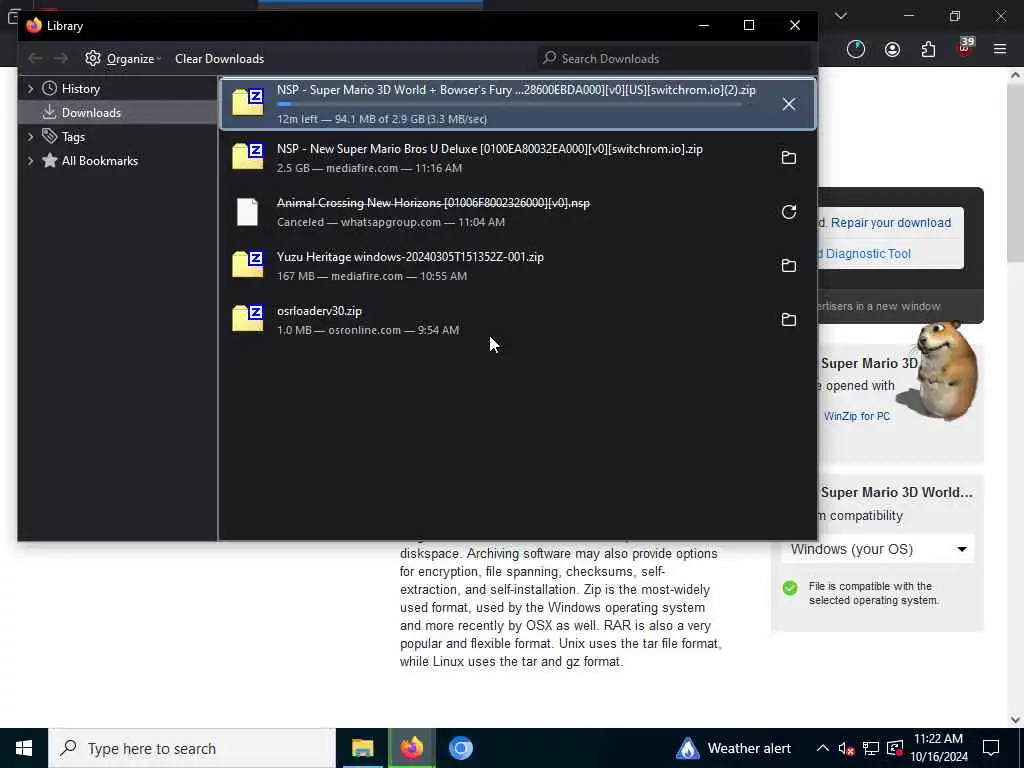Click the Firefox logo in Library title bar
The height and width of the screenshot is (768, 1024).
point(34,25)
